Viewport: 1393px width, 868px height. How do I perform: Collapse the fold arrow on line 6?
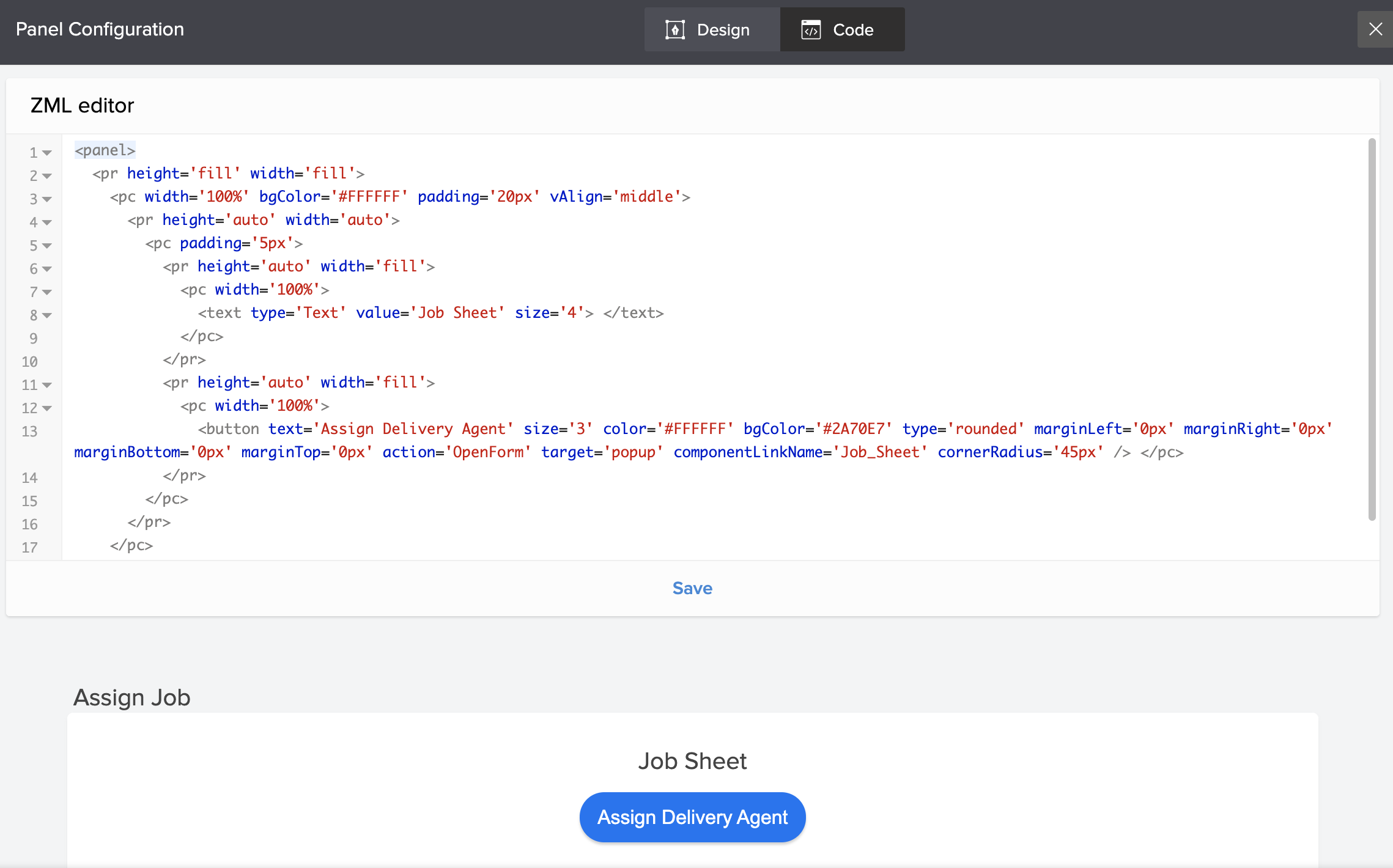(47, 269)
